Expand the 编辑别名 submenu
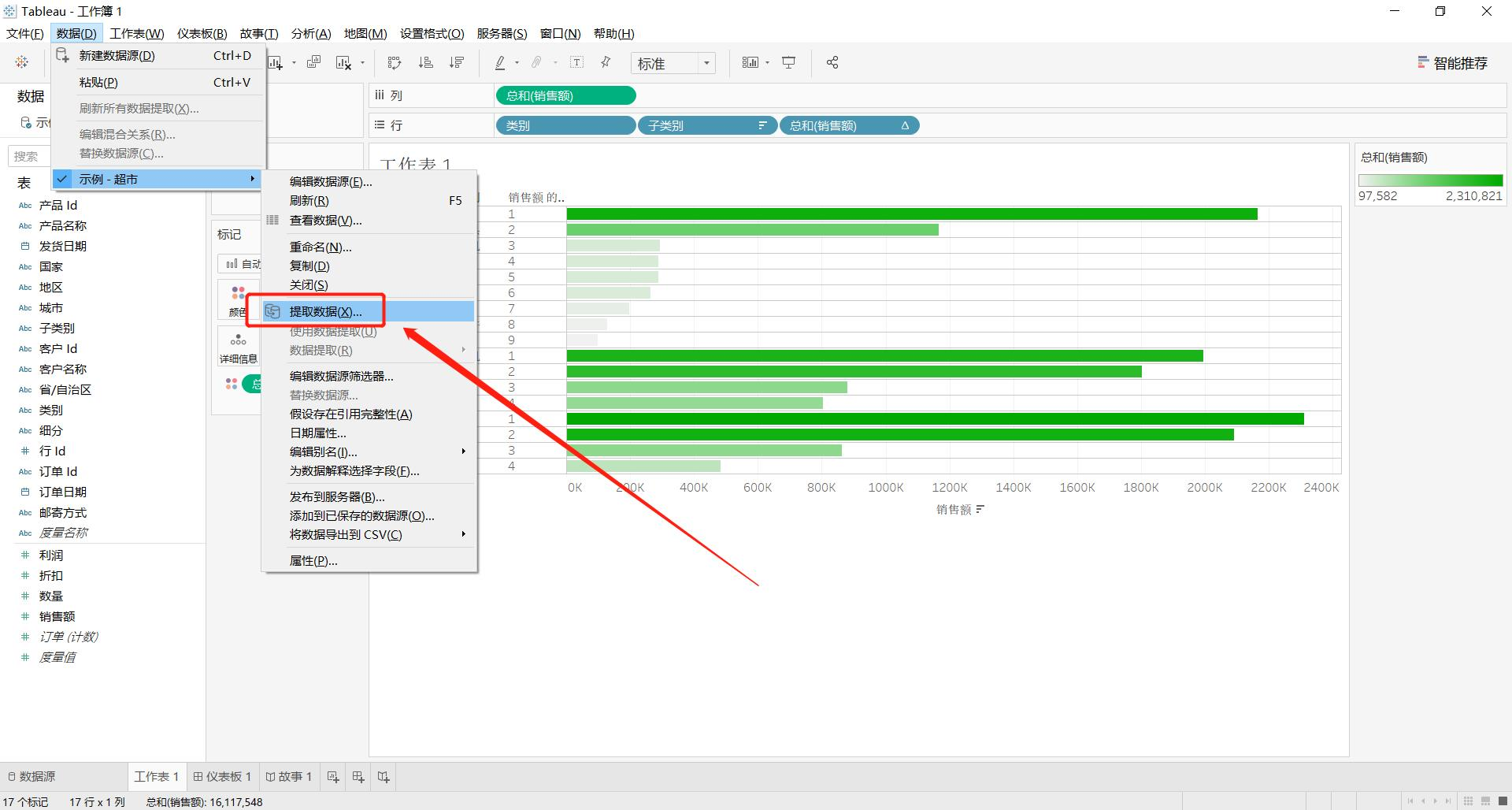Viewport: 1512px width, 810px height. click(369, 451)
